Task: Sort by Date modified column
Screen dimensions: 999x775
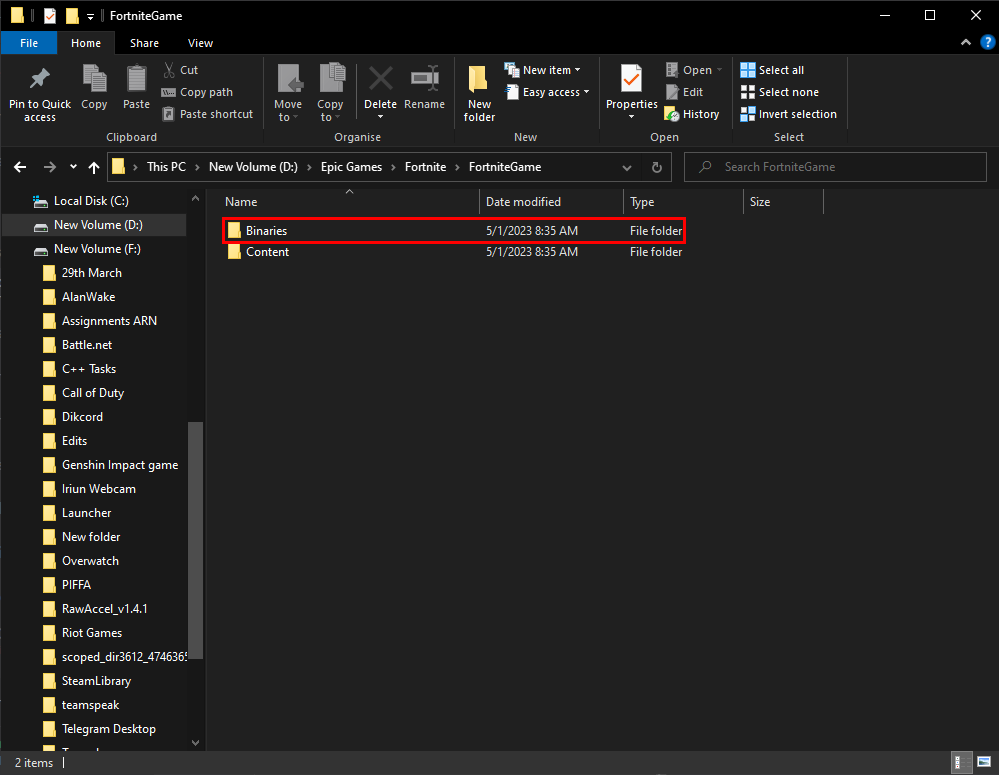Action: pos(551,202)
